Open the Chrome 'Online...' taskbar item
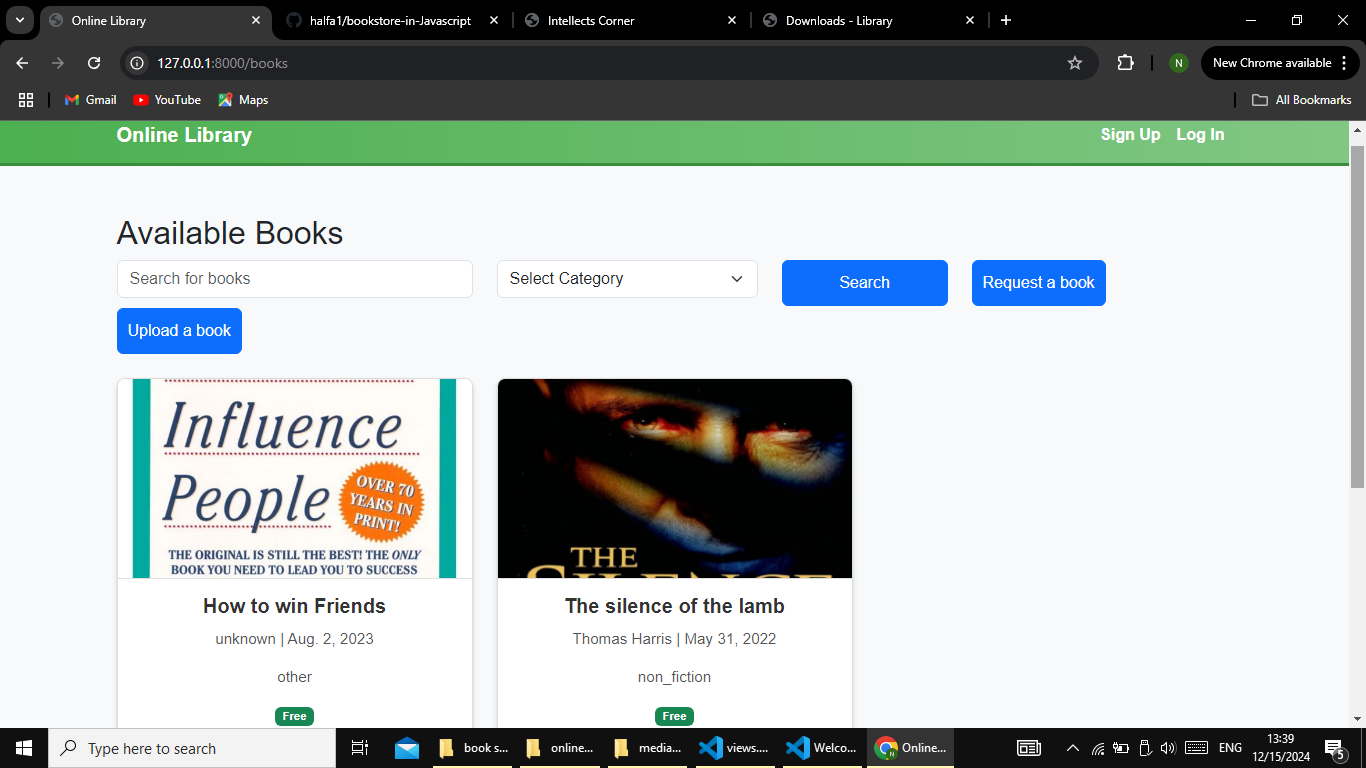 (x=910, y=748)
